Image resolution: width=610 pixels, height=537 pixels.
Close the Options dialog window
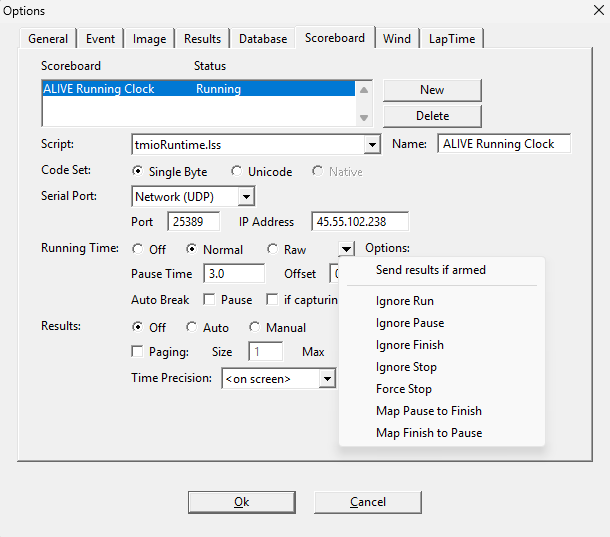point(599,10)
